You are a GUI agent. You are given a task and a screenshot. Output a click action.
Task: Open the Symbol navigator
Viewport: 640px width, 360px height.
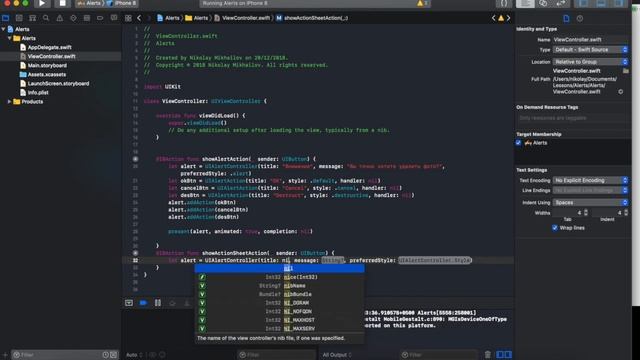pyautogui.click(x=32, y=18)
